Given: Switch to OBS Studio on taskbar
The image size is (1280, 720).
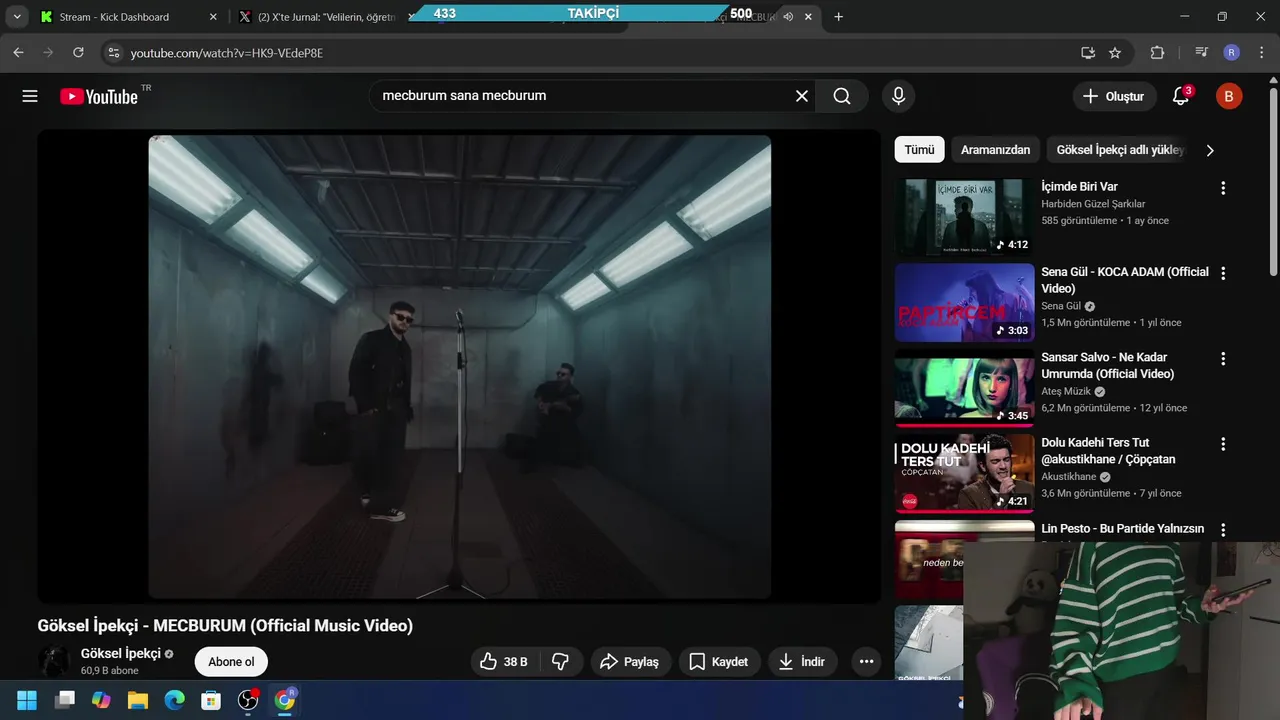Looking at the screenshot, I should [248, 700].
